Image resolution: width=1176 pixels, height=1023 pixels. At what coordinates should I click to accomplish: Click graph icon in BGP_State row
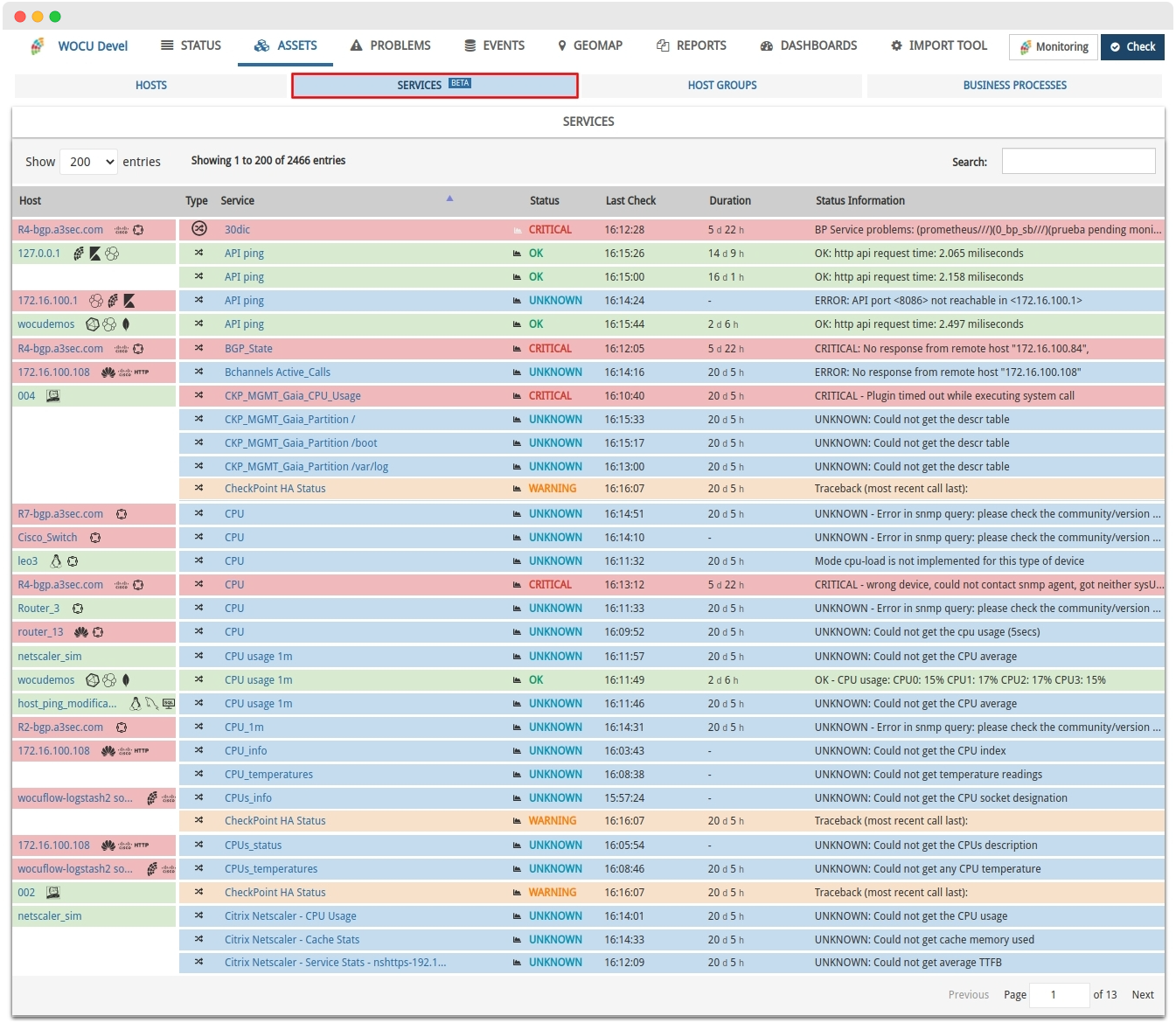tap(518, 349)
